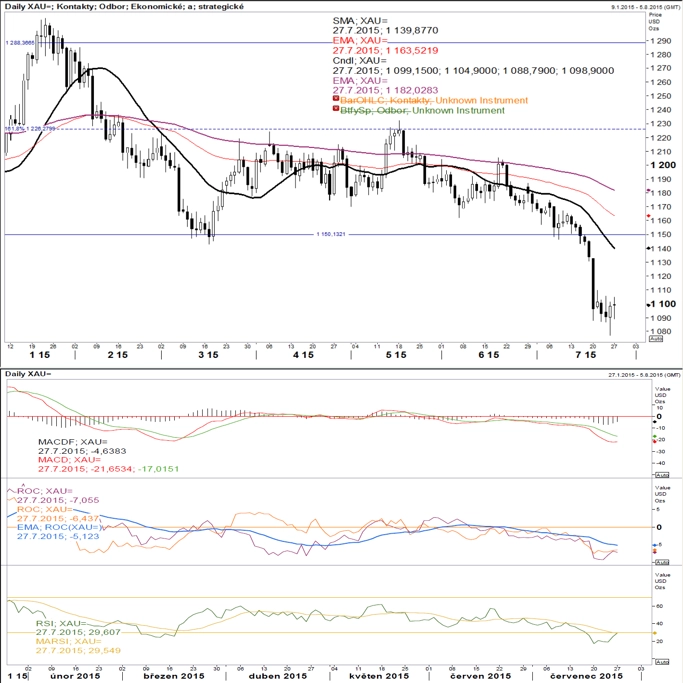Click the purple EMA marker on the price axis
This screenshot has height=683, width=683.
649,190
